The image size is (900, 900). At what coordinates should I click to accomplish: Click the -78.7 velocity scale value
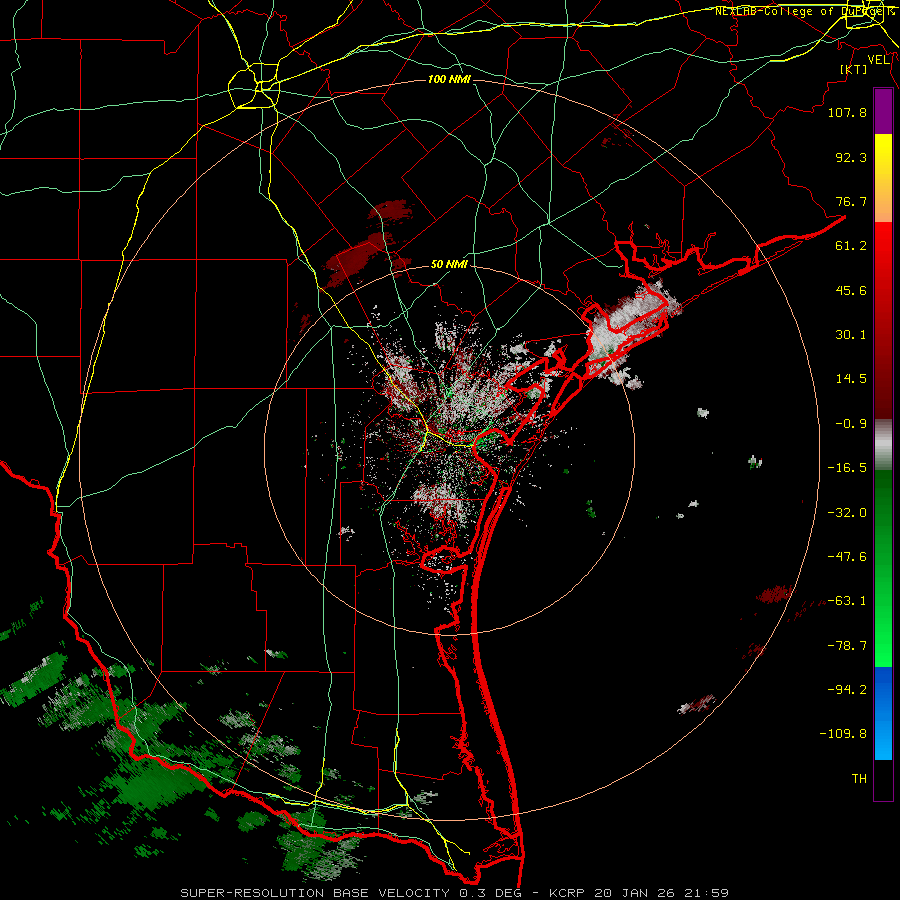click(847, 646)
